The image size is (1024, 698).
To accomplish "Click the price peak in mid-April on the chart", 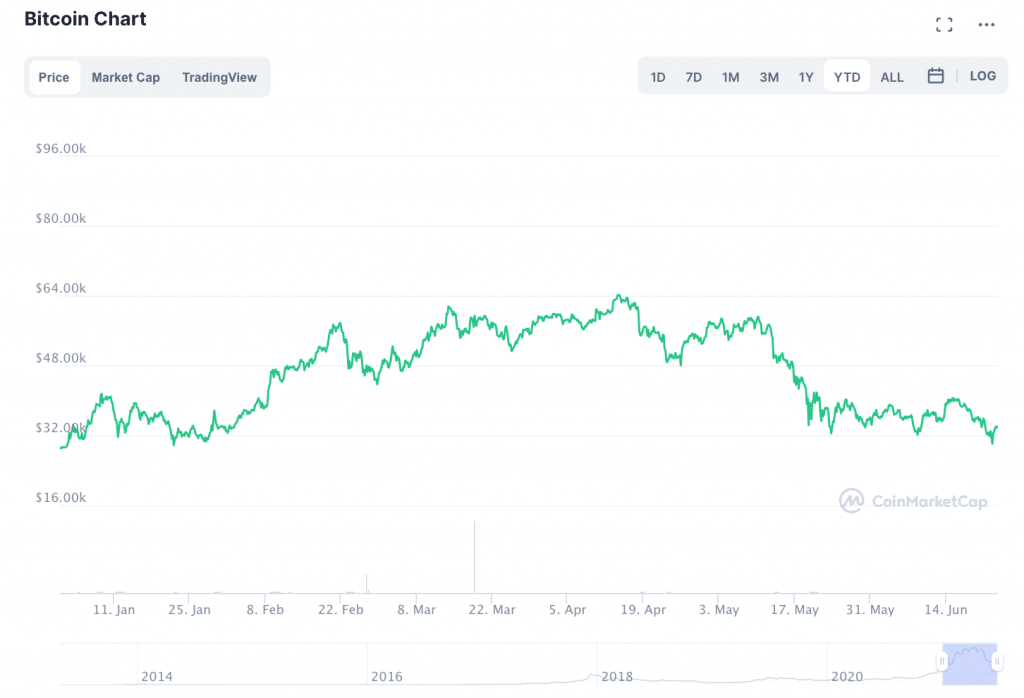I will (x=620, y=296).
